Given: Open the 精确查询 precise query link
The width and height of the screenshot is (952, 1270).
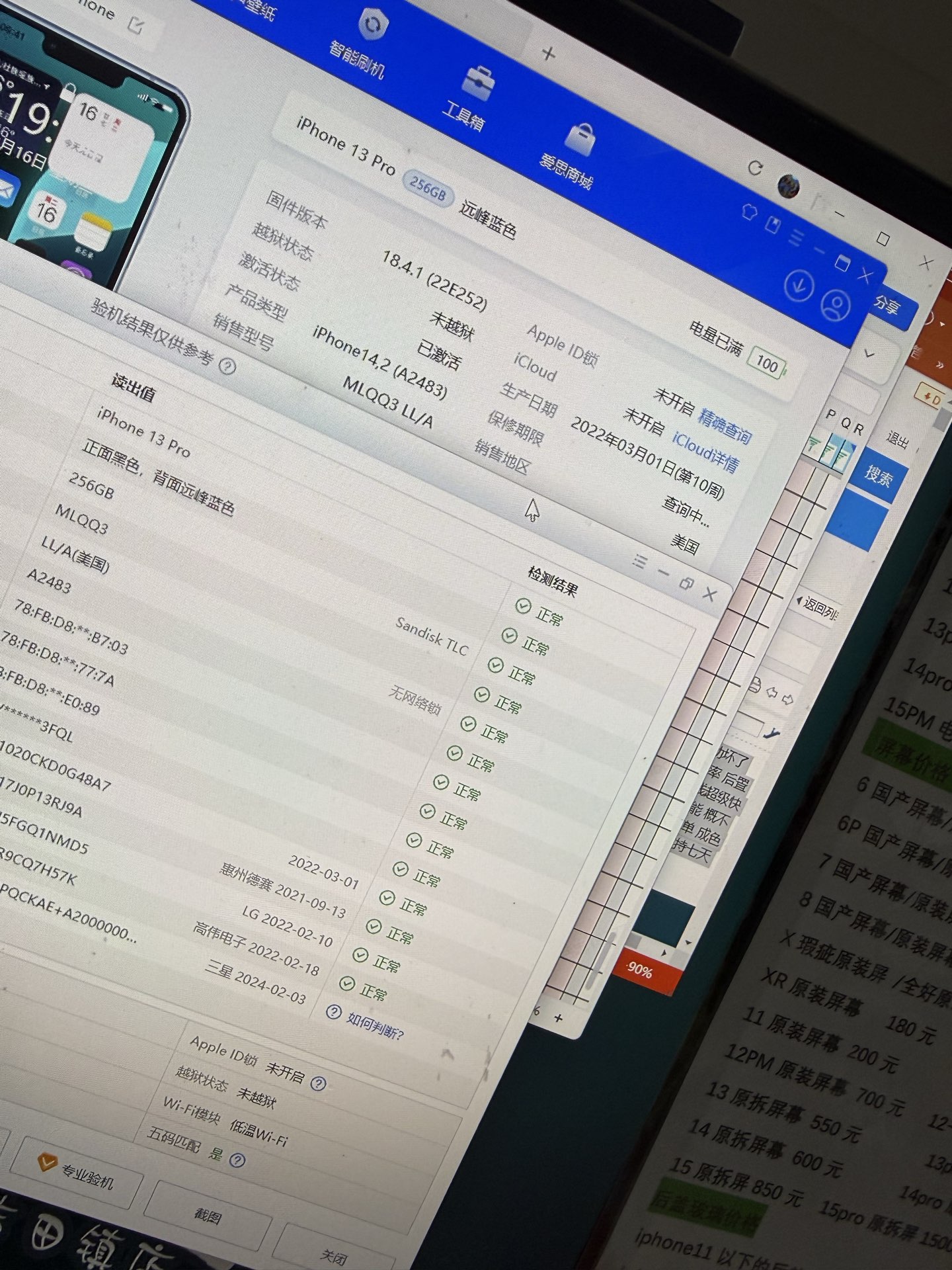Looking at the screenshot, I should [x=725, y=426].
